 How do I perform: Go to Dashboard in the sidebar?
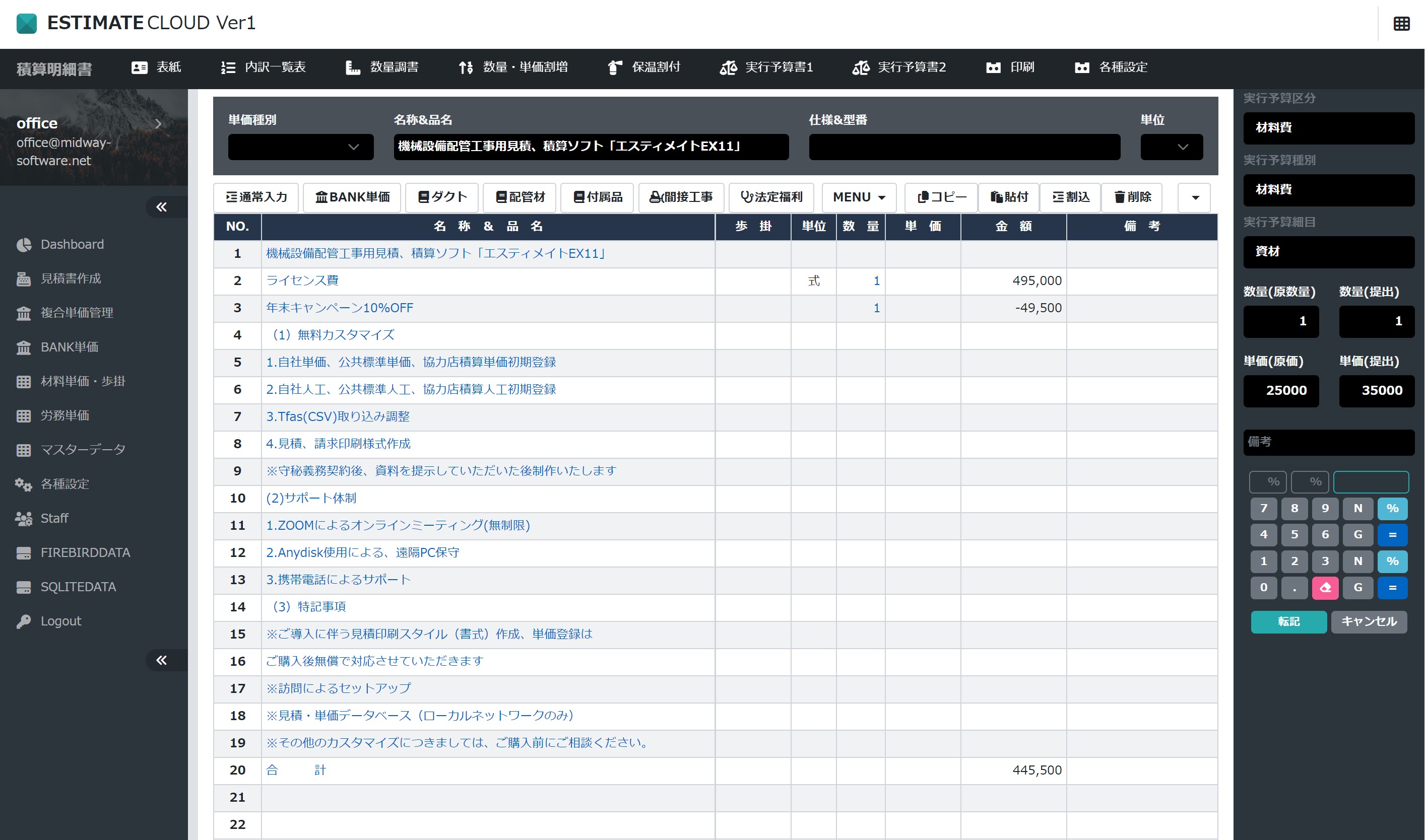pos(60,245)
